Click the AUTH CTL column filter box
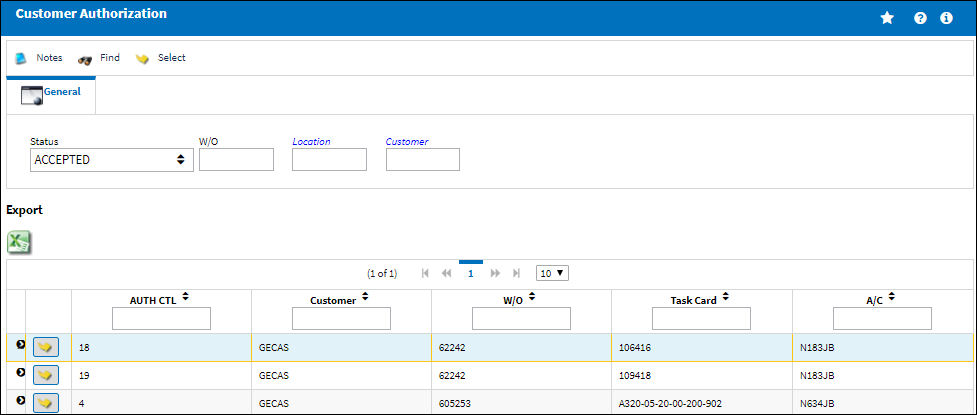 click(161, 318)
